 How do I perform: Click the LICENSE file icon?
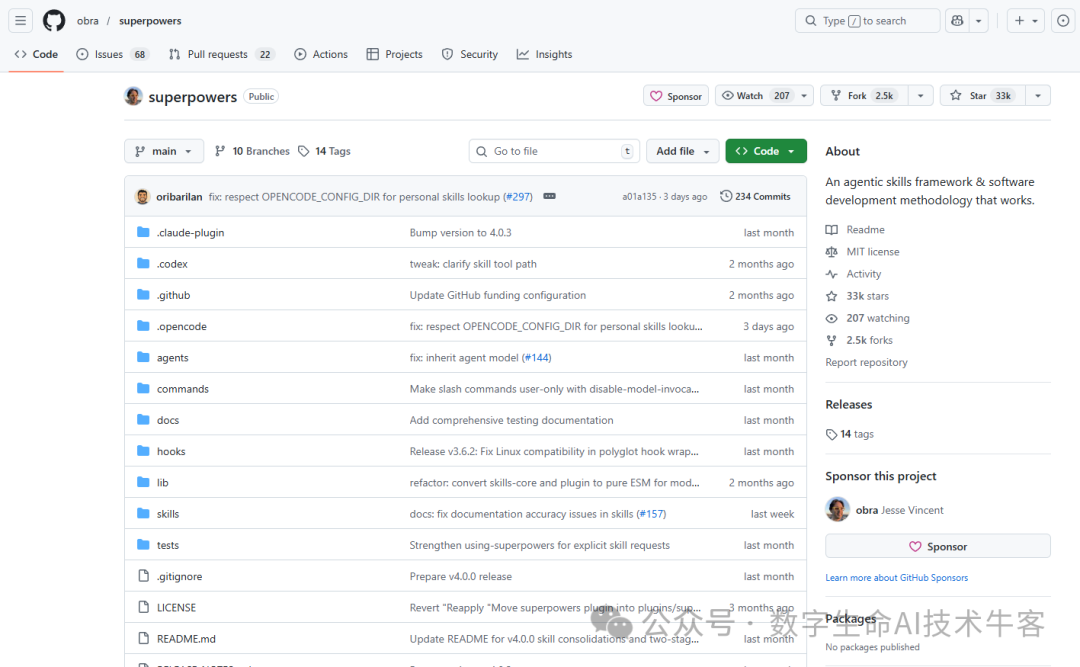click(x=143, y=607)
